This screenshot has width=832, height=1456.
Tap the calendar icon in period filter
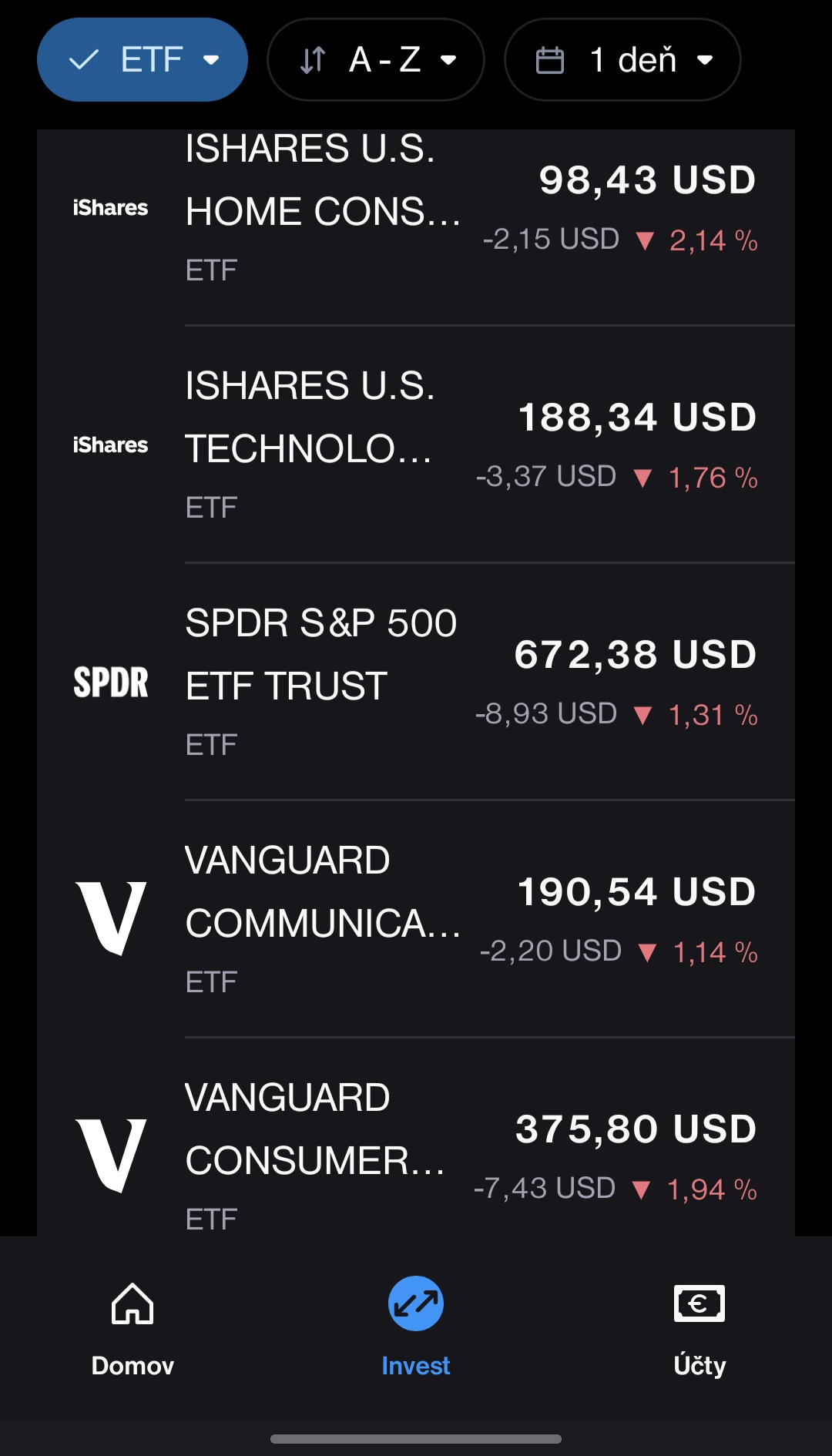click(550, 60)
